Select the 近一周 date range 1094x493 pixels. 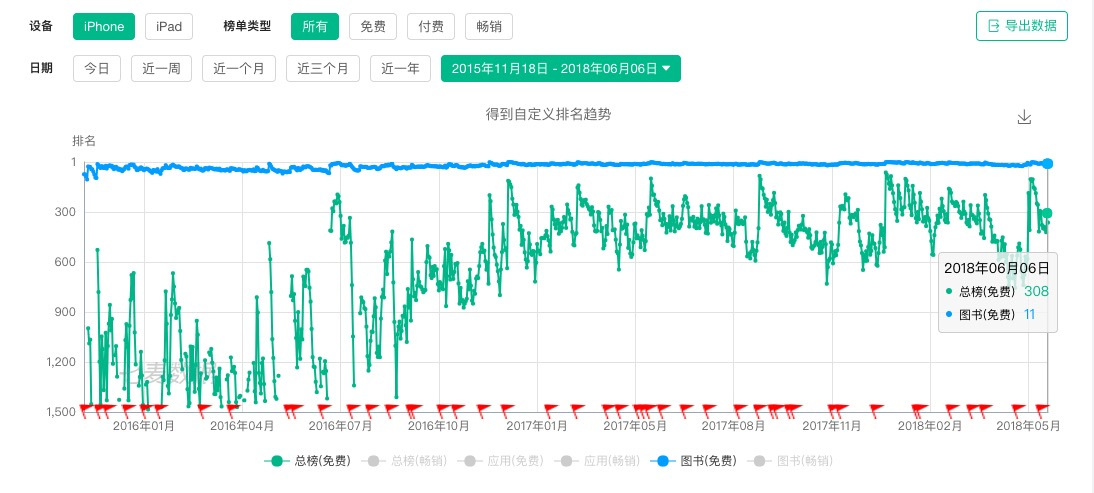click(x=161, y=68)
